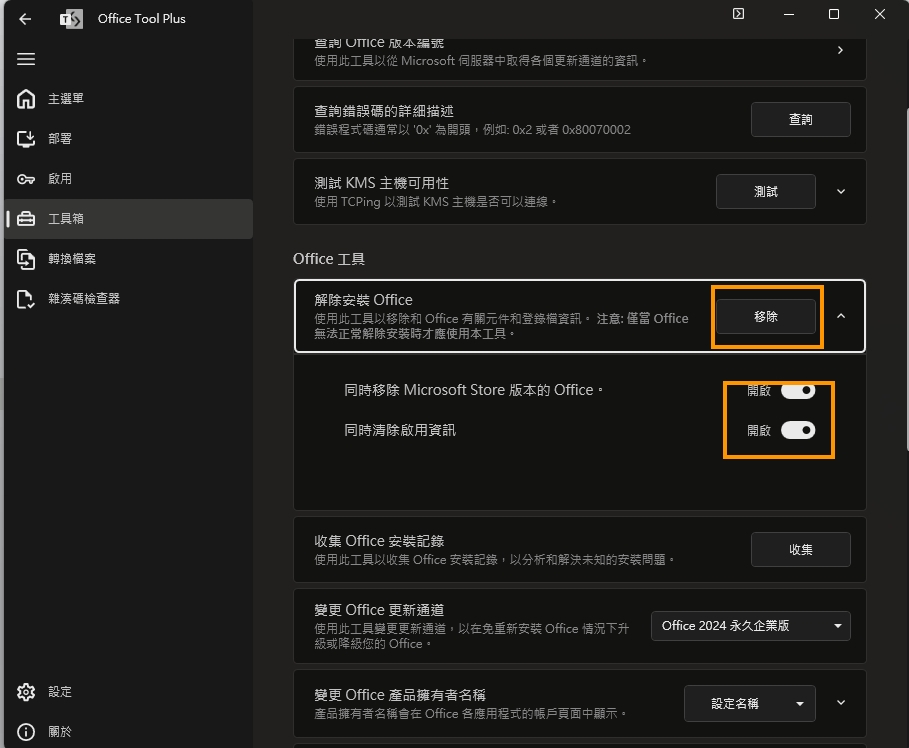
Task: Open the command box icon in title bar
Action: 738,14
